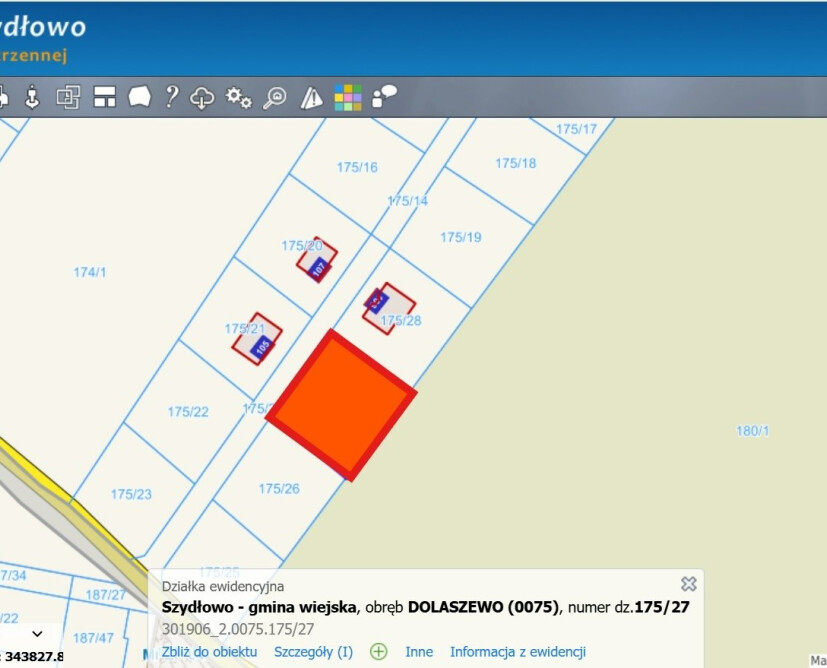Click the cloud download icon
Screen dimensions: 827x668
(x=203, y=97)
